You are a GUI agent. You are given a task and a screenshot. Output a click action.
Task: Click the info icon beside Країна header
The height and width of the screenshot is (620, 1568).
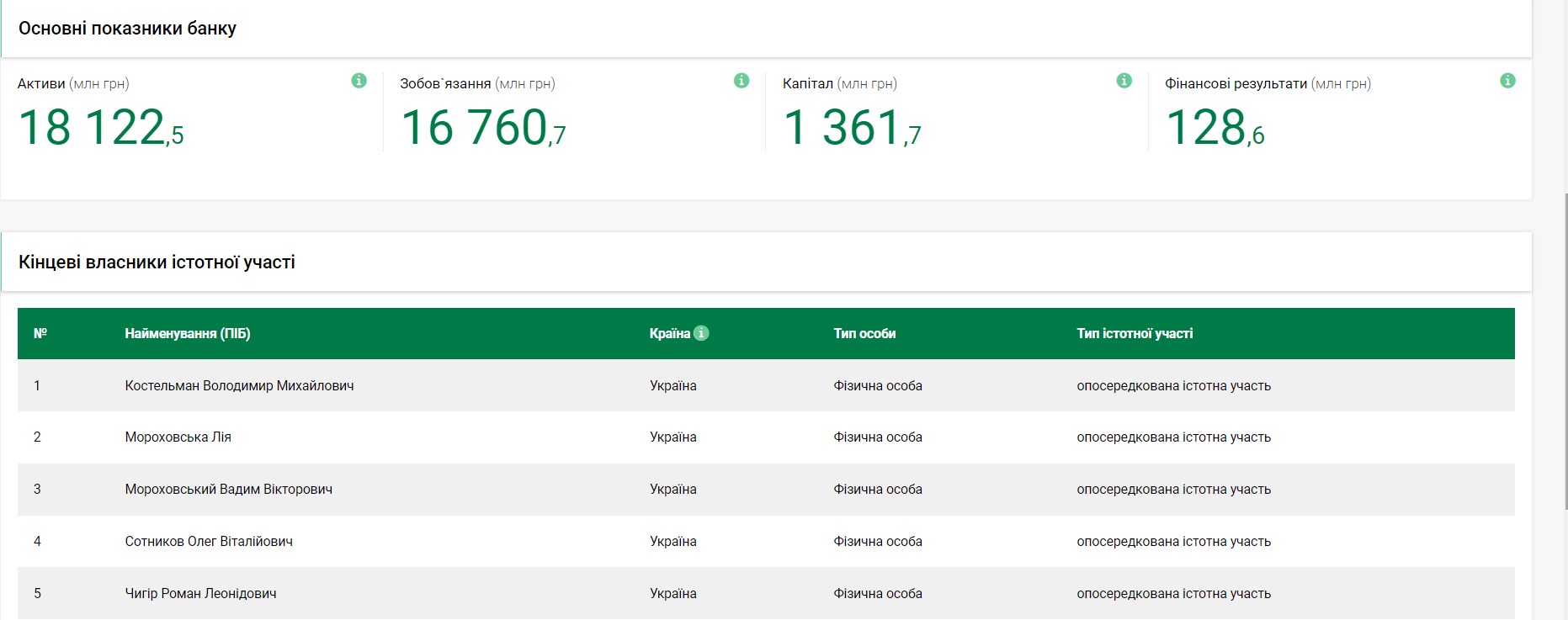tap(701, 333)
